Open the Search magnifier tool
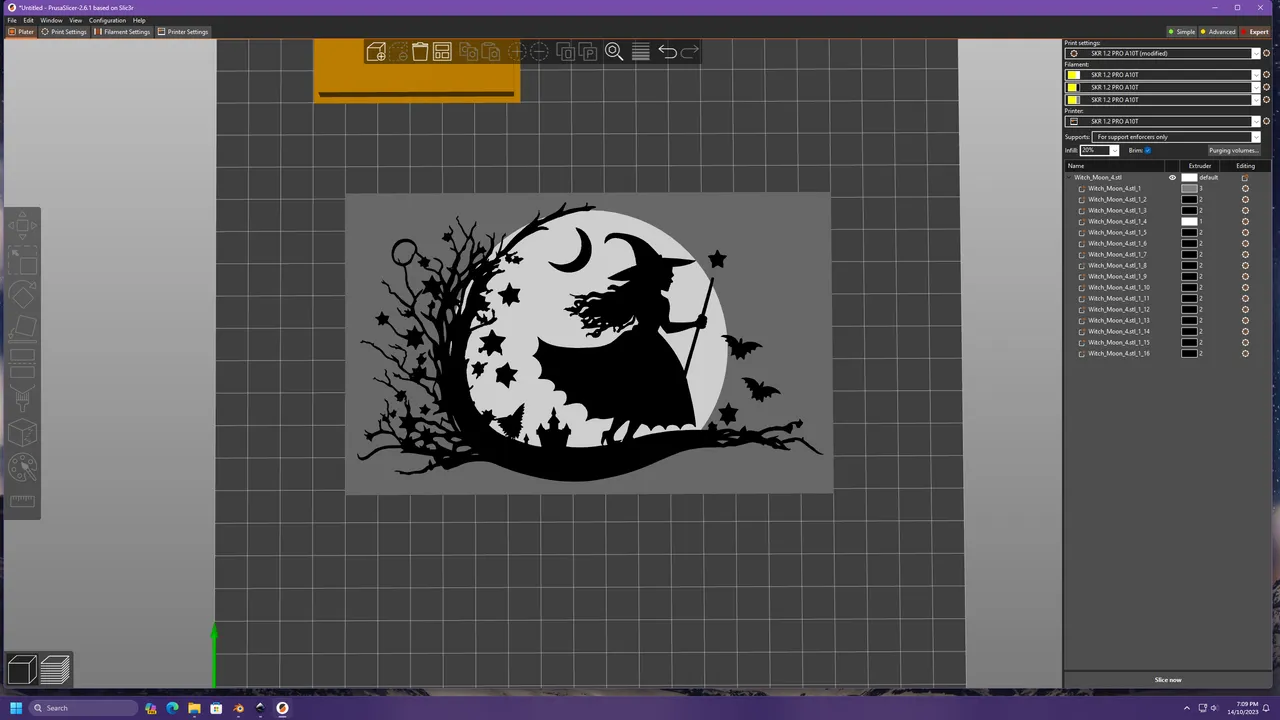The height and width of the screenshot is (720, 1280). (x=614, y=52)
